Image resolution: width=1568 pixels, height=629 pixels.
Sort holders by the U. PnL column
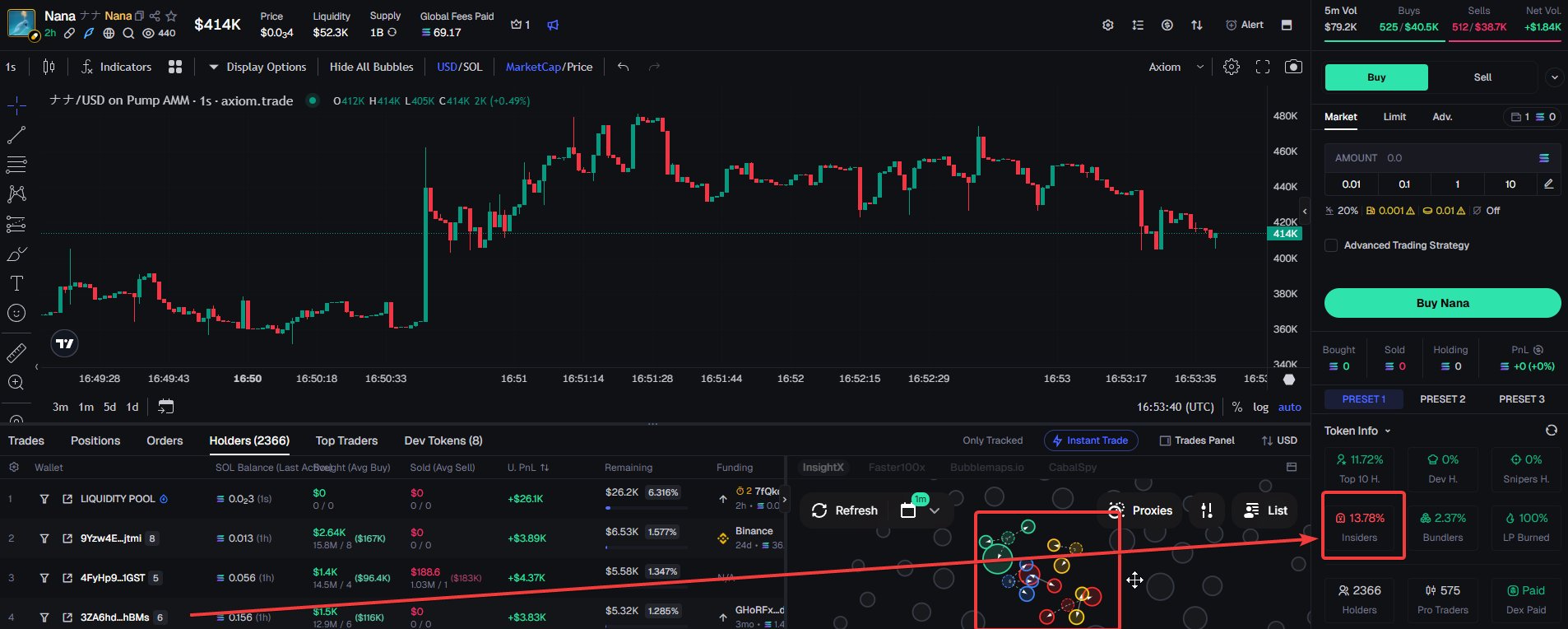point(528,468)
